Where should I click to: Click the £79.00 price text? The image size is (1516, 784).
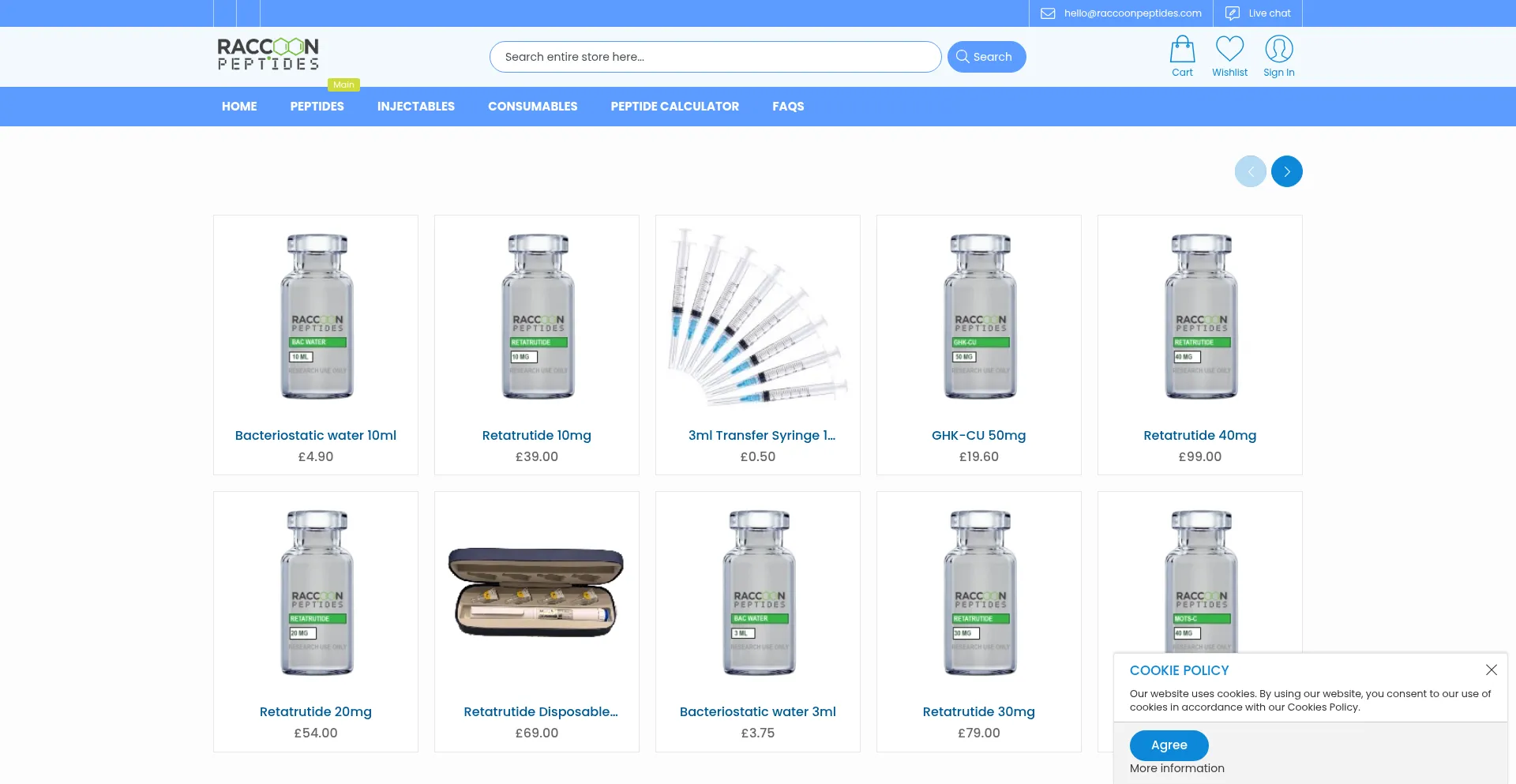(x=979, y=733)
